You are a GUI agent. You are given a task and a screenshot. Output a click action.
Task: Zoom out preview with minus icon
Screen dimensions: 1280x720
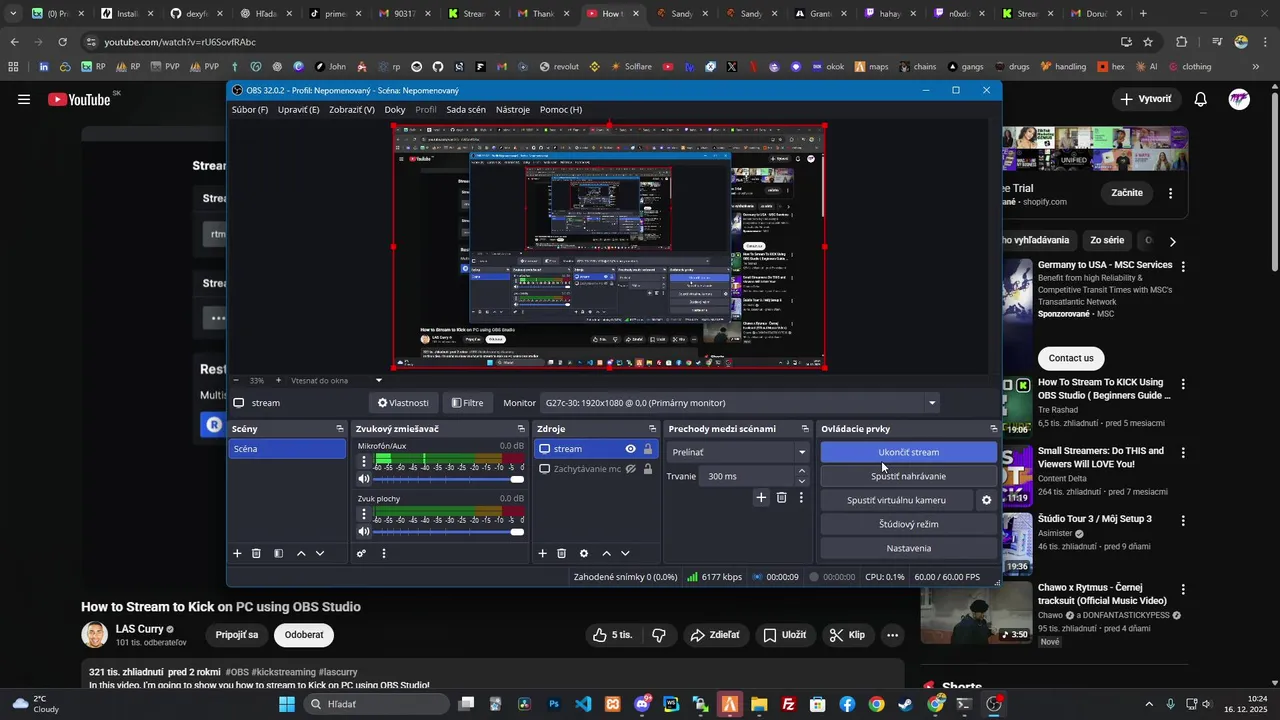[236, 380]
